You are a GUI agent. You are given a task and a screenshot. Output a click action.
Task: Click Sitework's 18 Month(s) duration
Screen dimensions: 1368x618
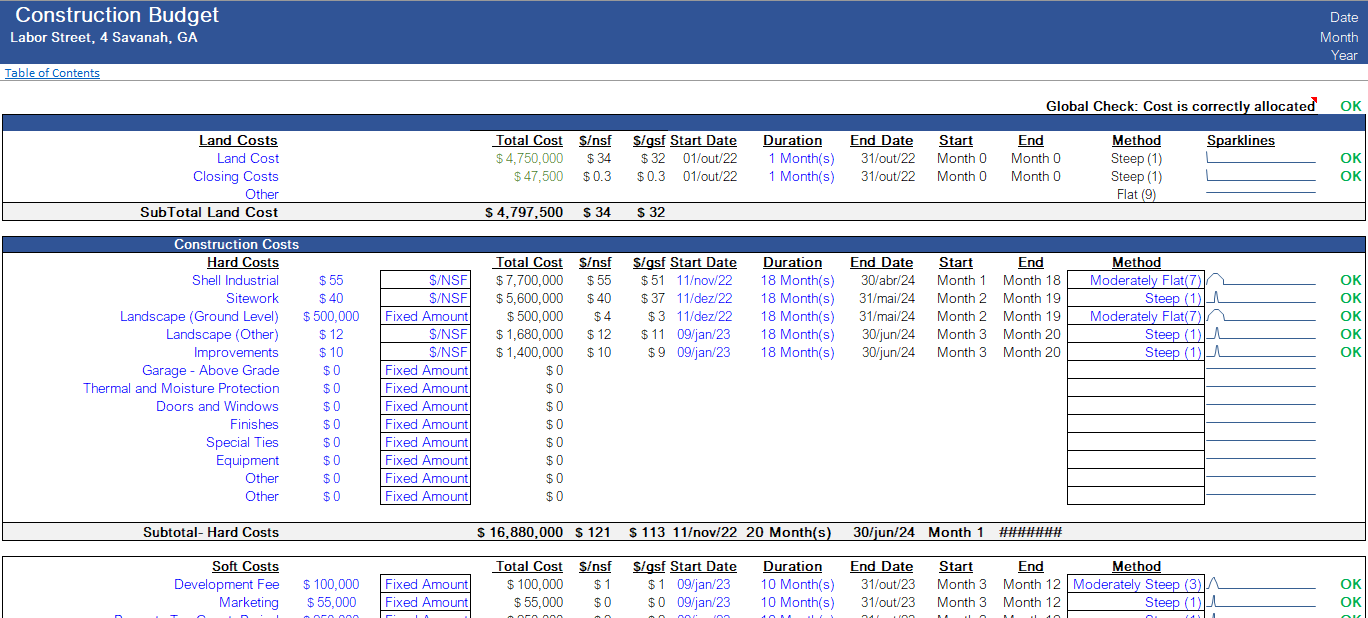point(797,299)
